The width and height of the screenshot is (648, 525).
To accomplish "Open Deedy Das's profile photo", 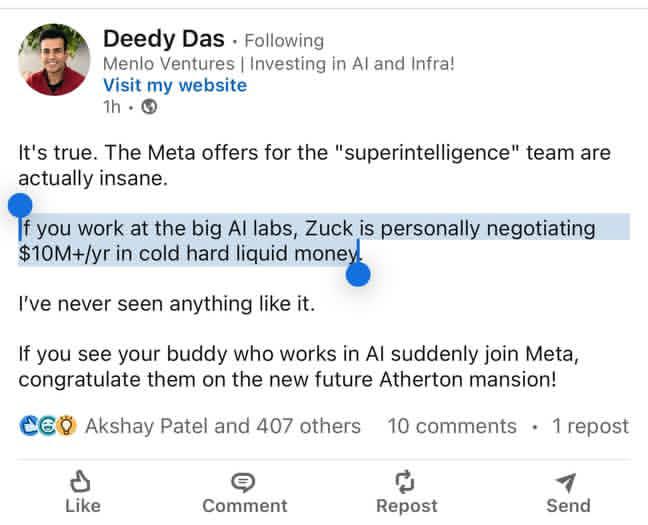I will tap(53, 60).
